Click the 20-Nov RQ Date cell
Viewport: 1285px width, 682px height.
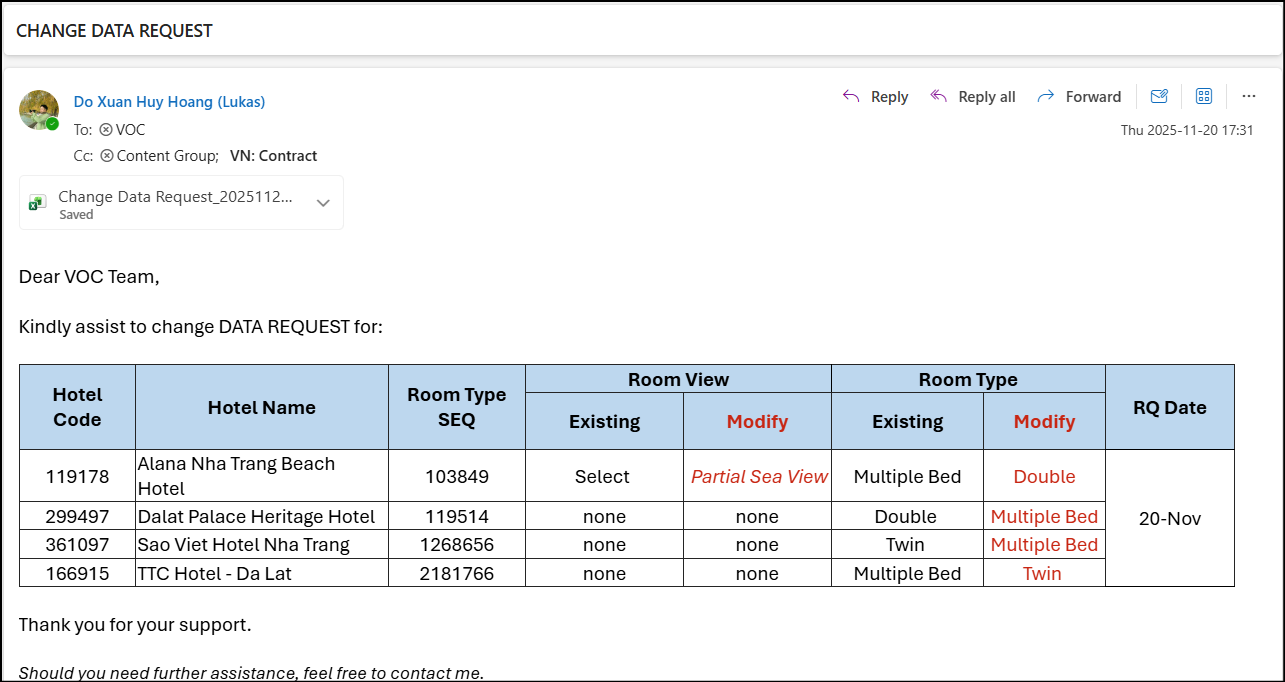pos(1170,518)
